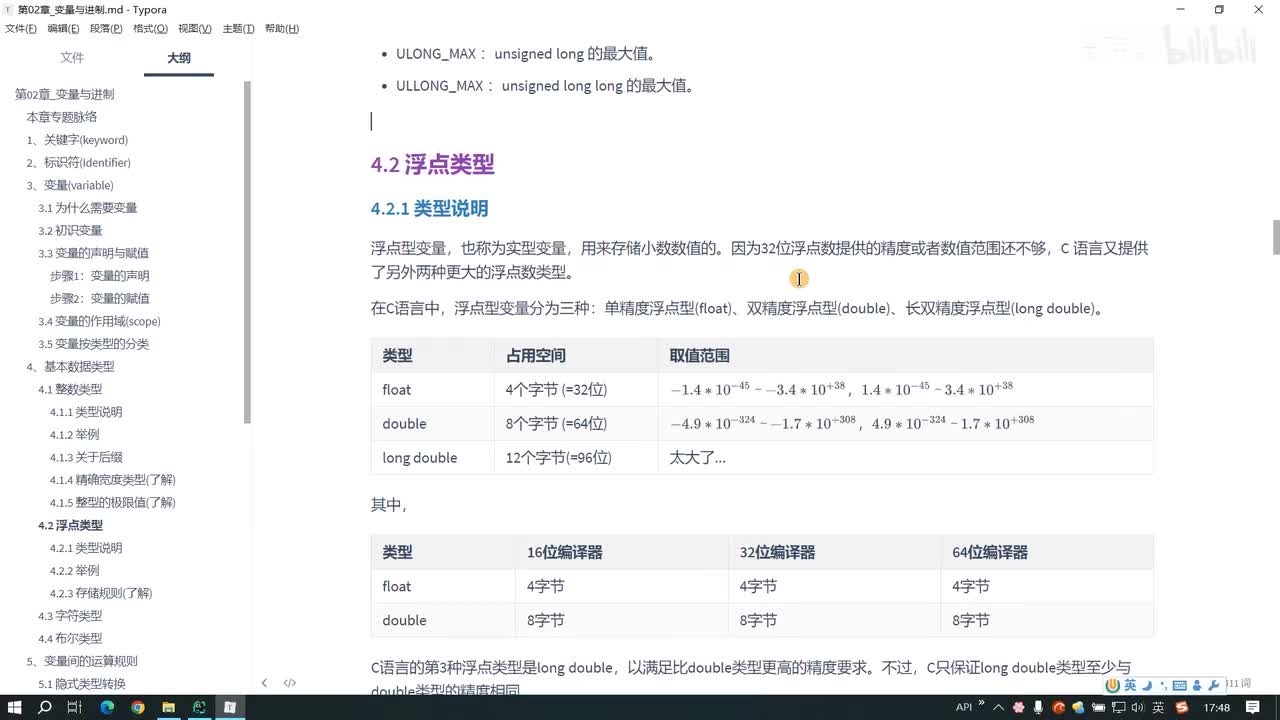Open the 编辑(E) menu
Image resolution: width=1280 pixels, height=720 pixels.
click(63, 29)
